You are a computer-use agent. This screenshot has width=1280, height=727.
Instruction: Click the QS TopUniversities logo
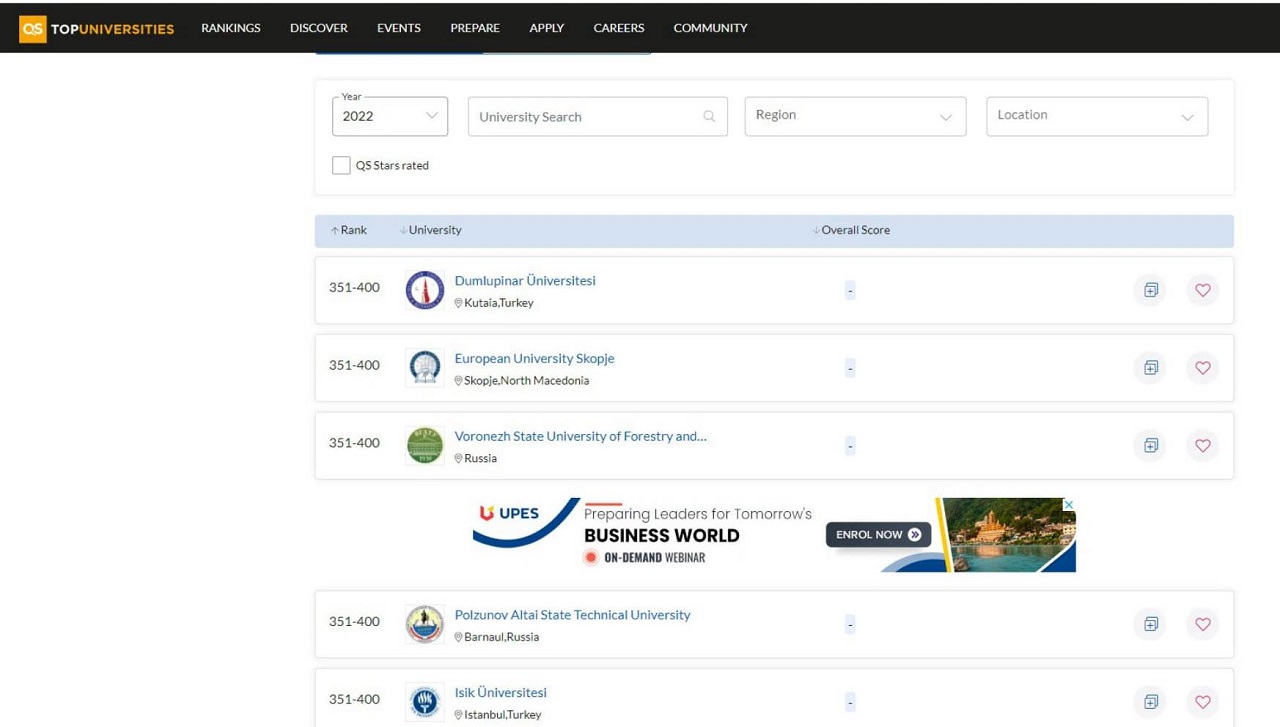pyautogui.click(x=97, y=28)
